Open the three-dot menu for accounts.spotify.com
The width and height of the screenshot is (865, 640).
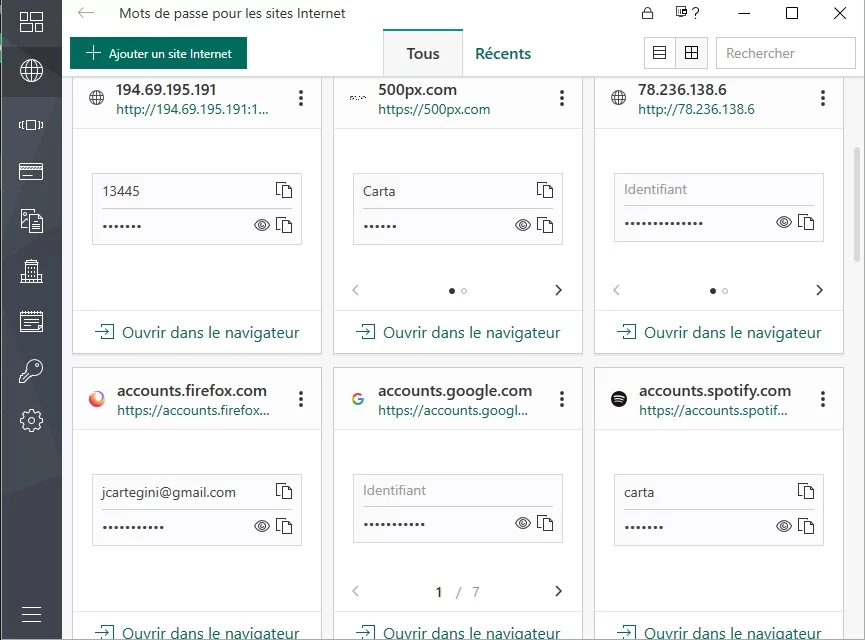tap(823, 399)
